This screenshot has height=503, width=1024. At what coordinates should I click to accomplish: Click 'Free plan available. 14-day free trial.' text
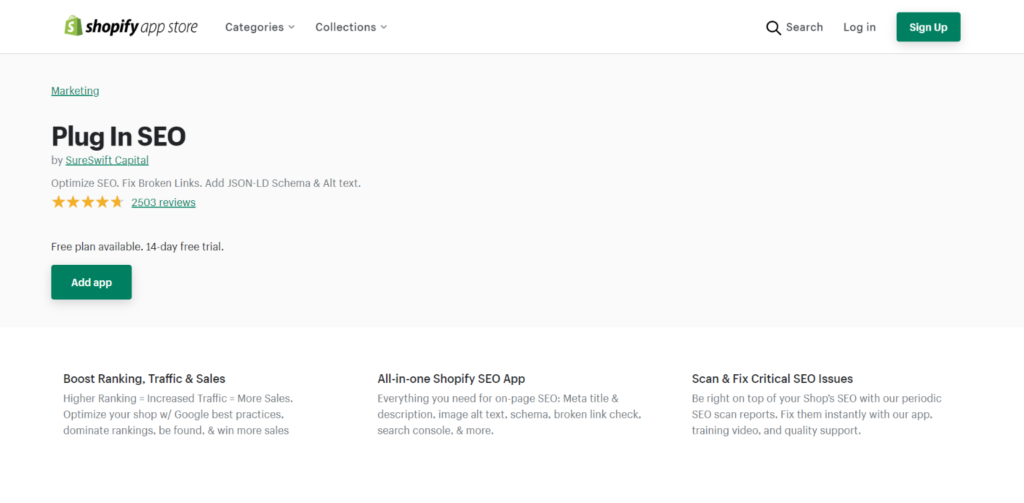pyautogui.click(x=137, y=247)
